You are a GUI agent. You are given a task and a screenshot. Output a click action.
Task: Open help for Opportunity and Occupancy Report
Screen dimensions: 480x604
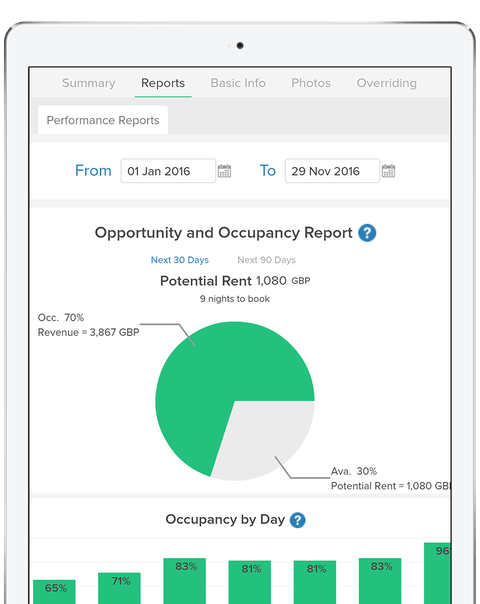tap(367, 233)
